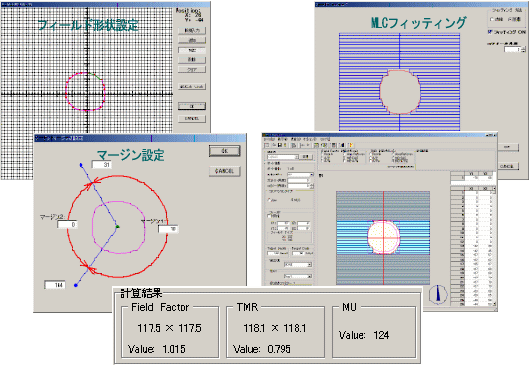529x365 pixels.
Task: Click the lower blue endpoint dot near 144
Action: (x=76, y=285)
